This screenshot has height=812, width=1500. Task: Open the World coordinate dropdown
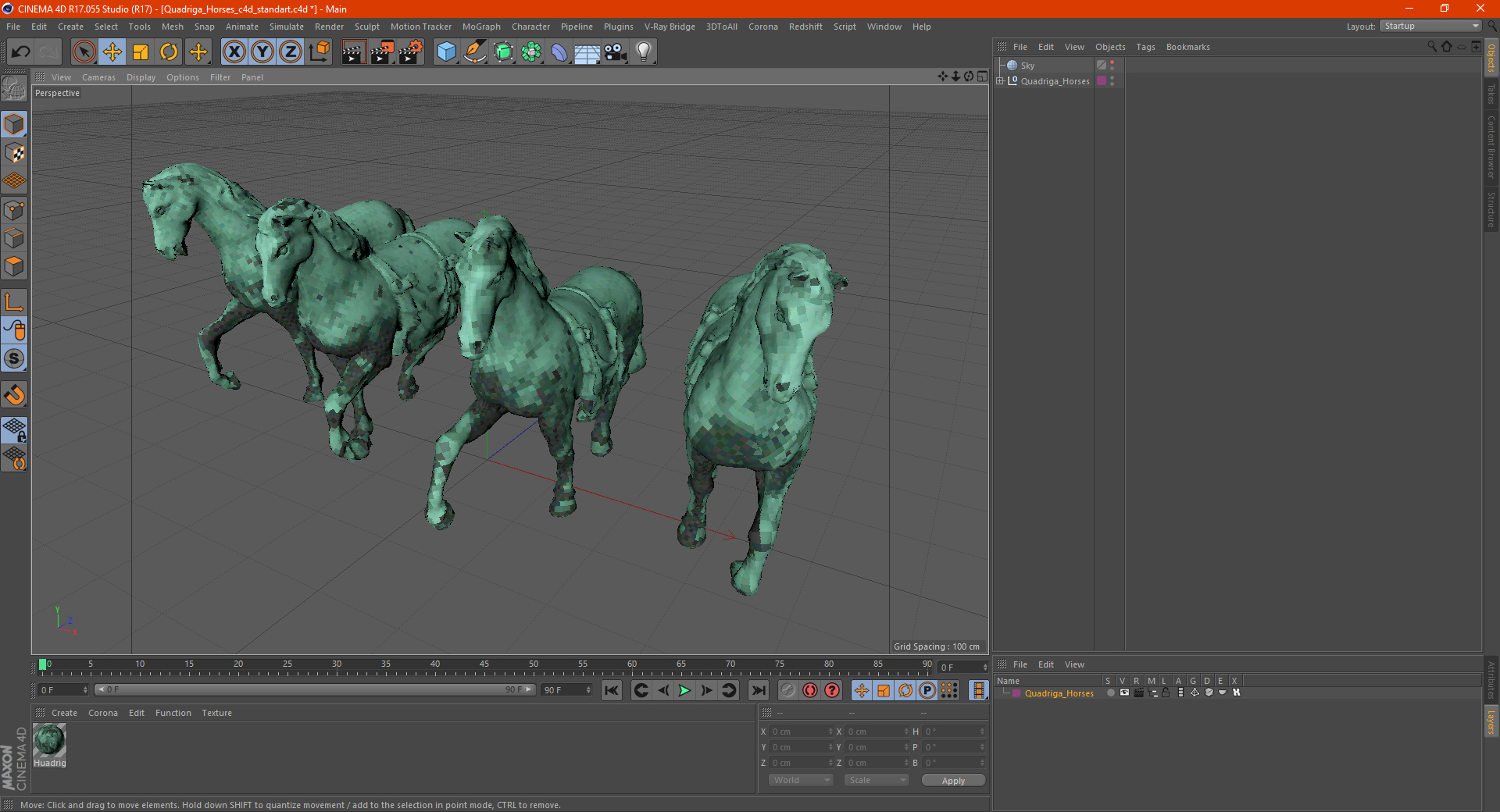click(x=801, y=780)
